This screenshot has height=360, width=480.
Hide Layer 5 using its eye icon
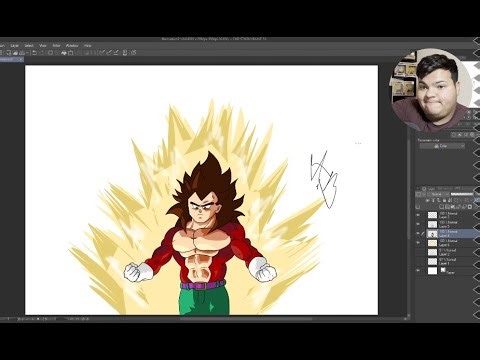(x=418, y=224)
